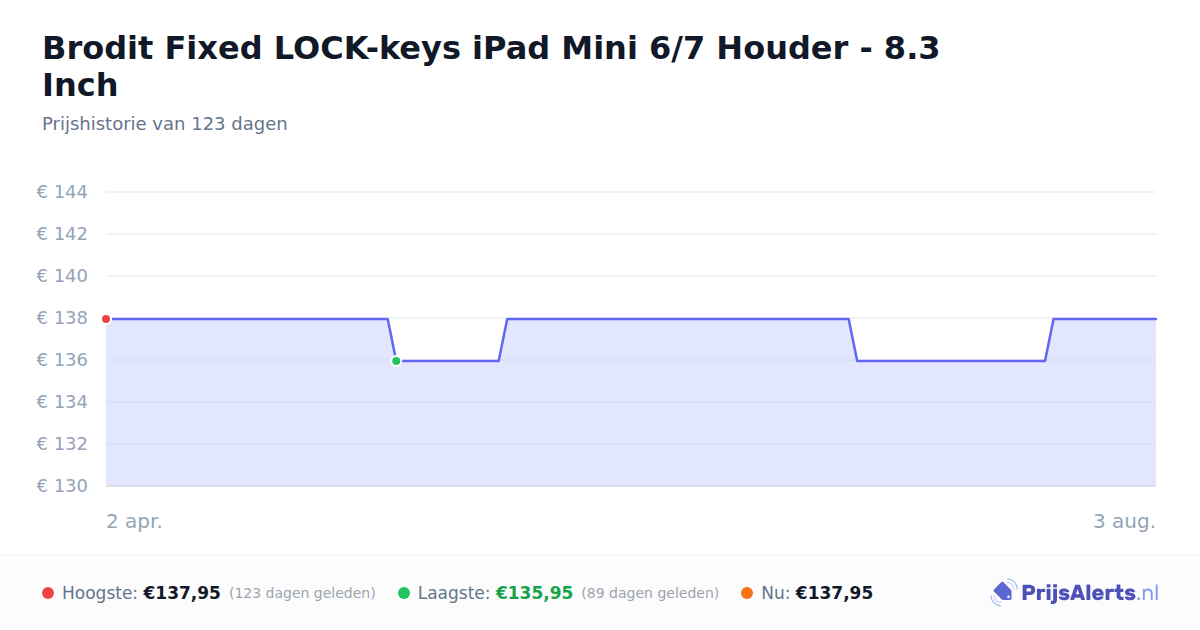Click the € 130 axis label
This screenshot has width=1200, height=630.
(62, 486)
